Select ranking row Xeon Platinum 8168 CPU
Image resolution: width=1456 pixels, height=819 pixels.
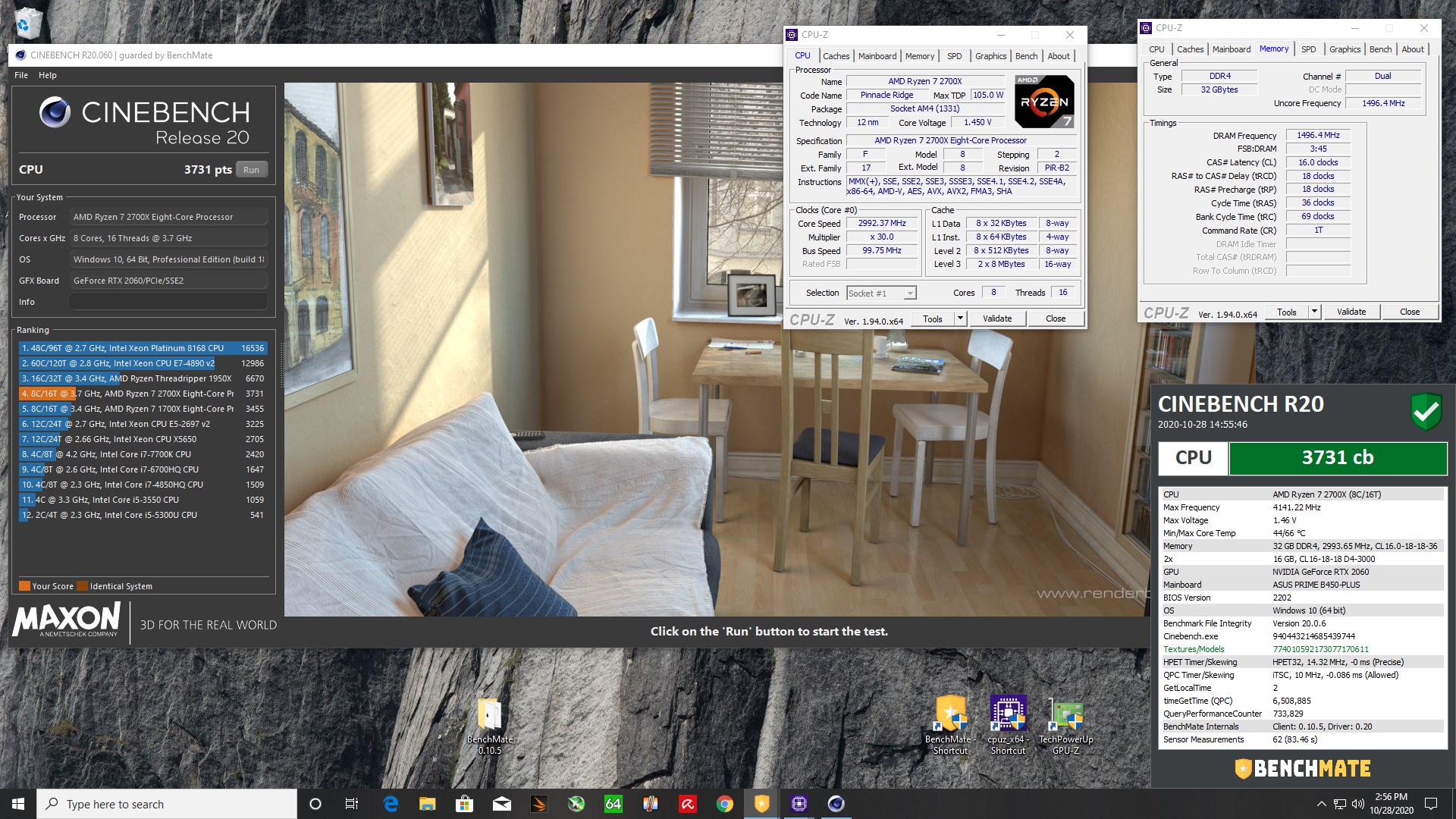[x=143, y=348]
